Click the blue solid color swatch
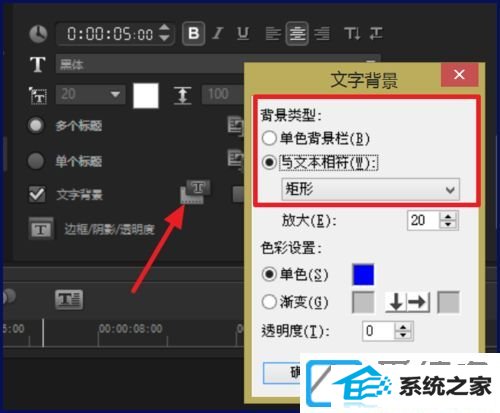 363,275
